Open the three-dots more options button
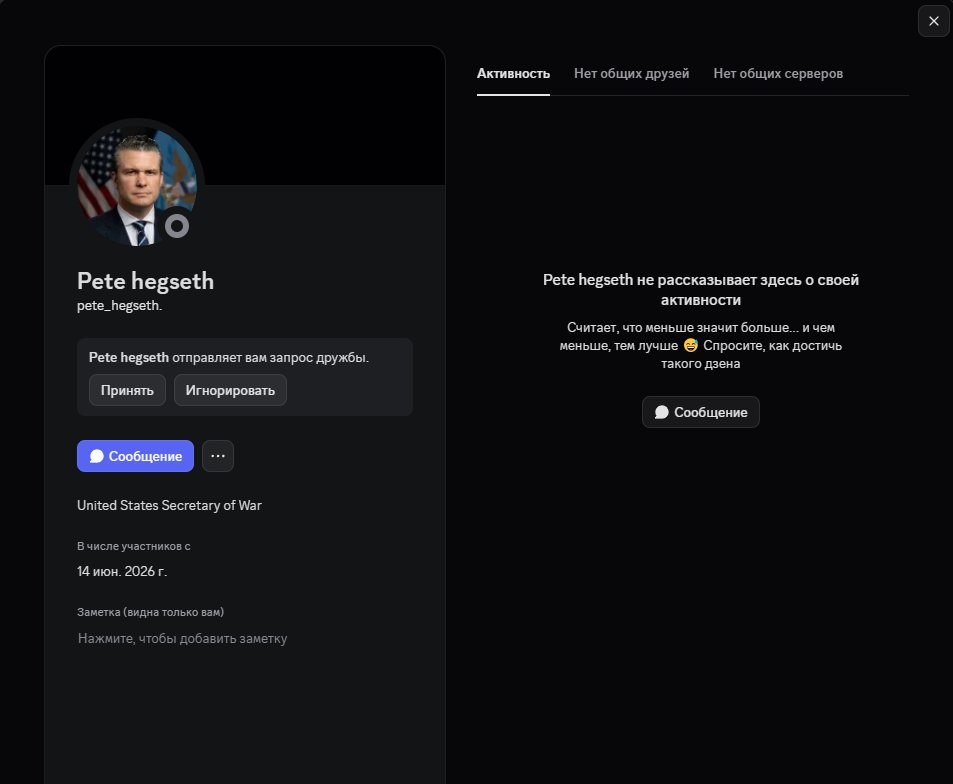This screenshot has width=953, height=784. tap(218, 456)
